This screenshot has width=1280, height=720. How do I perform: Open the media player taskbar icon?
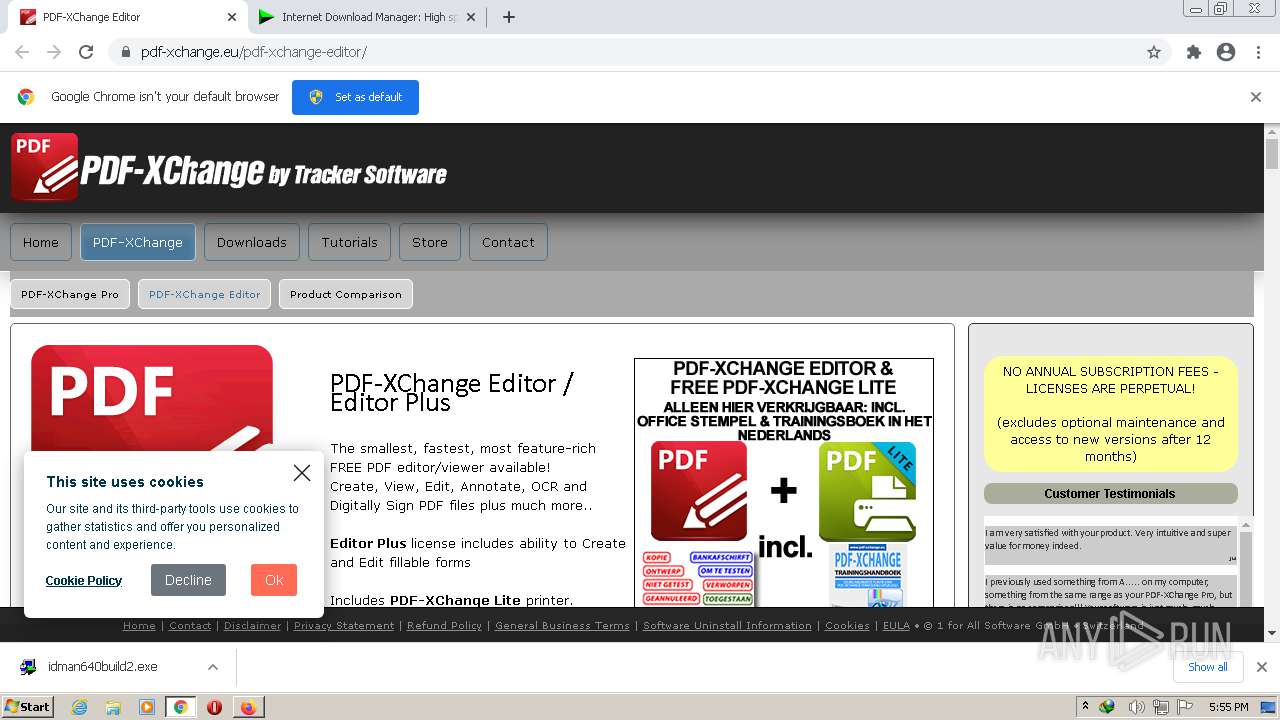147,707
